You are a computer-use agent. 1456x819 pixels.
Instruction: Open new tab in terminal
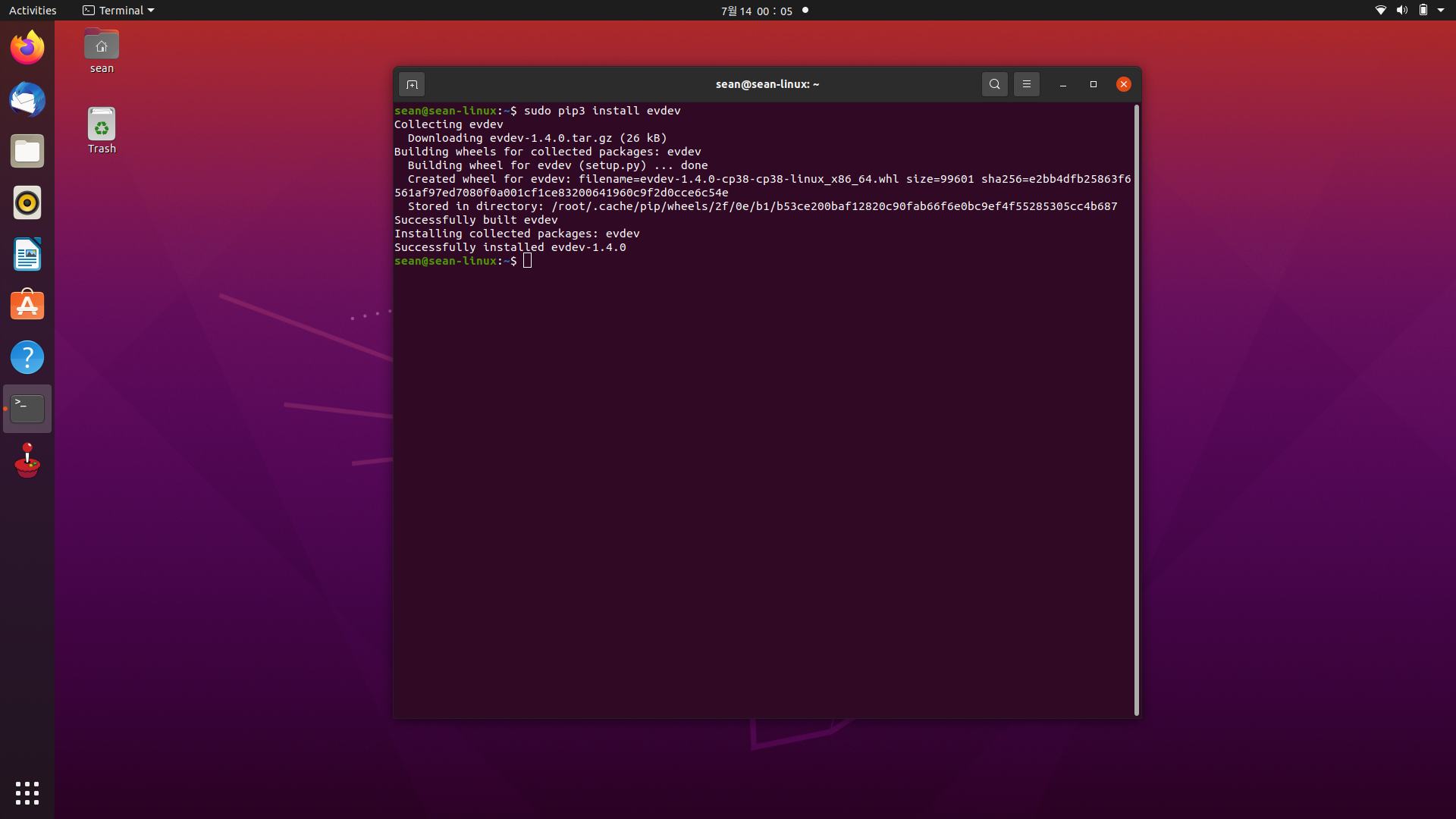coord(412,84)
